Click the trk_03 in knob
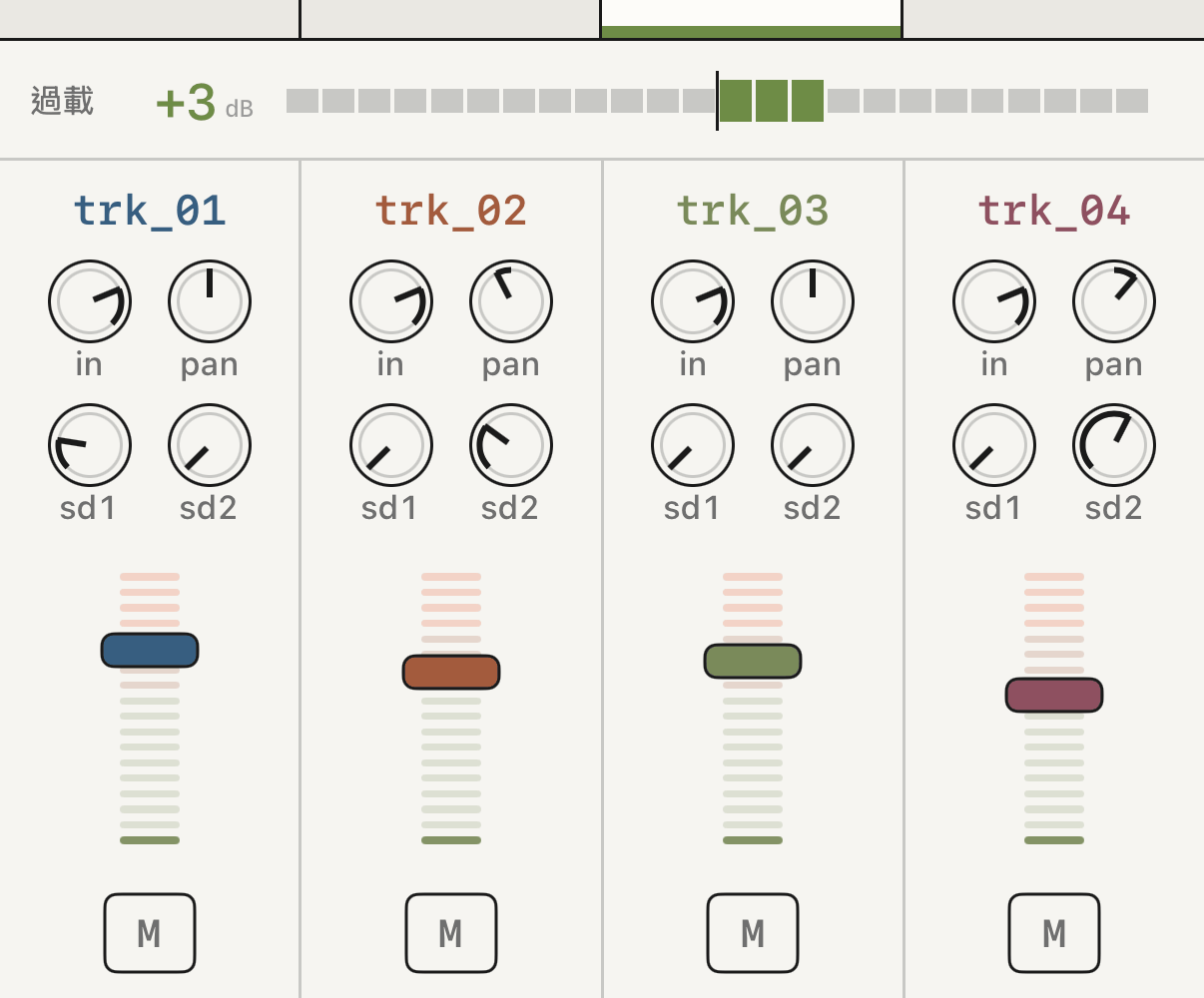 pos(693,301)
